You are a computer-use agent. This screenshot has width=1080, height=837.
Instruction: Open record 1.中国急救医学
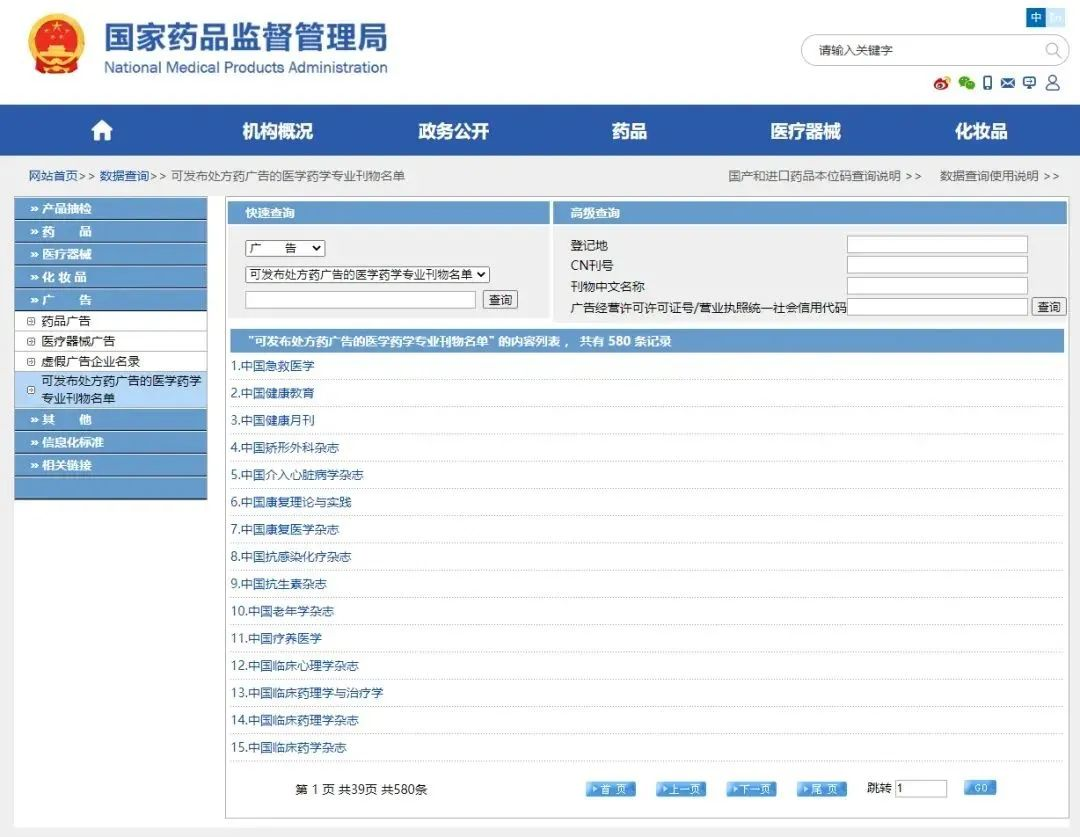(x=272, y=366)
